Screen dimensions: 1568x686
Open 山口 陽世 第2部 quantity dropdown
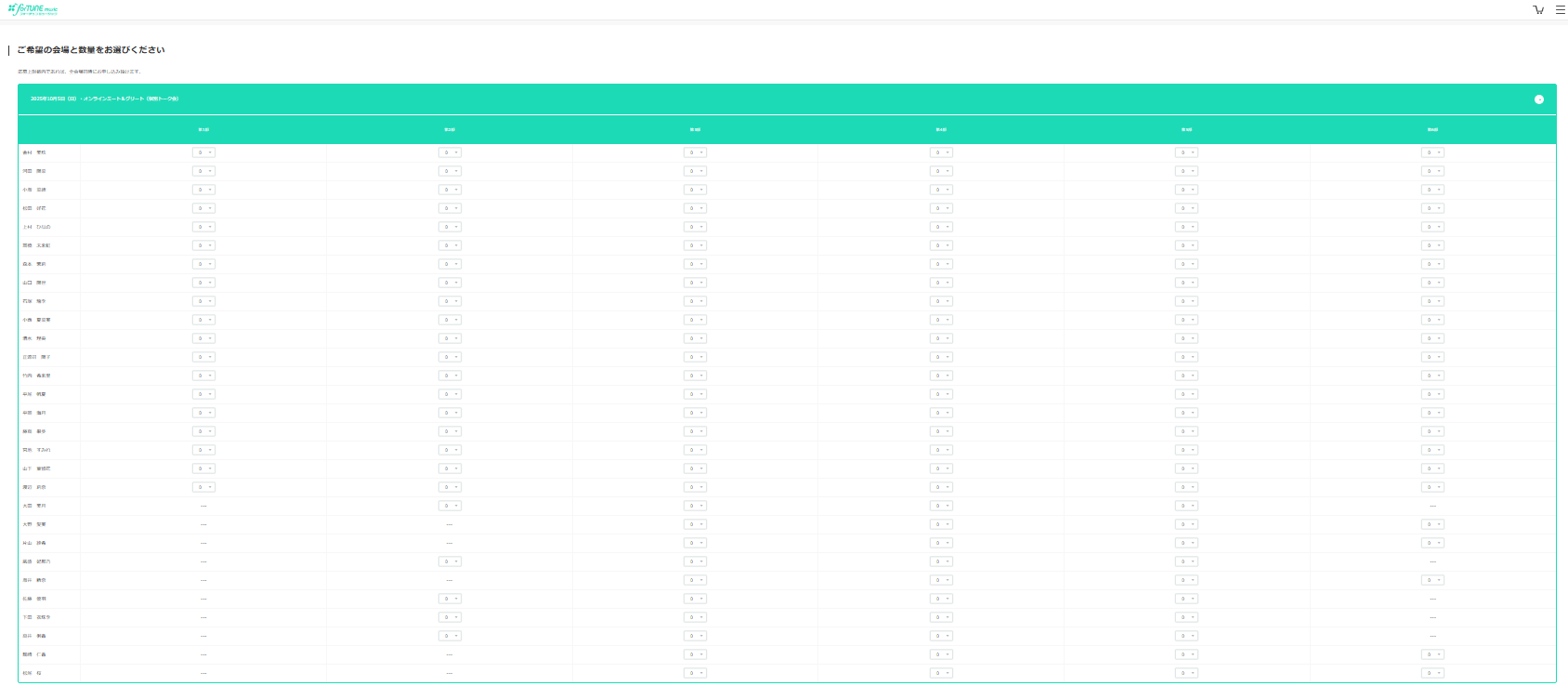[450, 283]
